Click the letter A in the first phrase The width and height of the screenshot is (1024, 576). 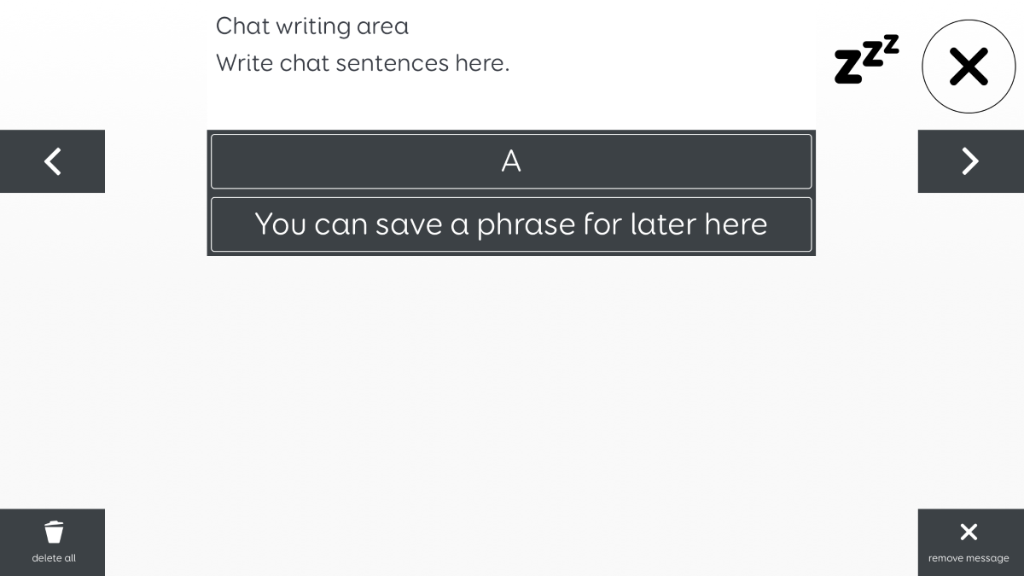(x=511, y=161)
